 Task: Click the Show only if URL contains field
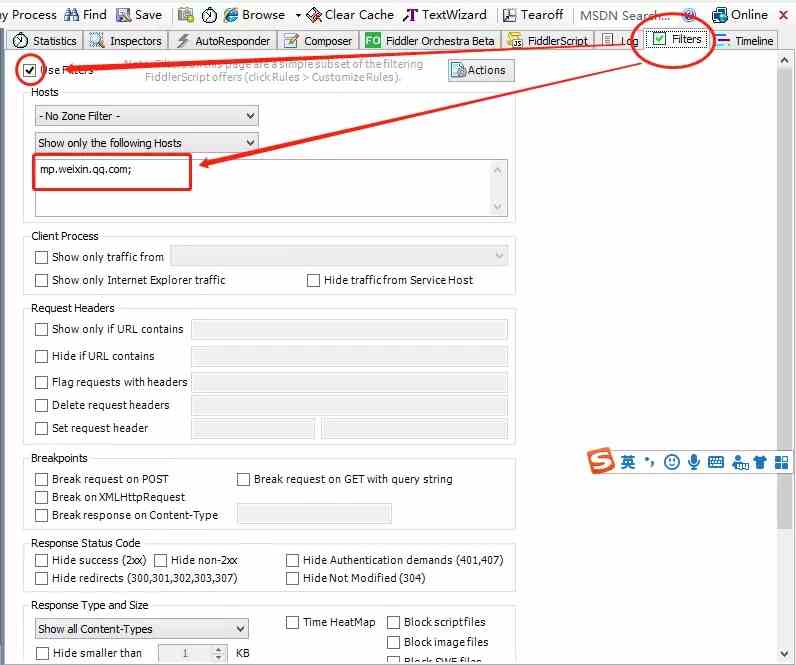(349, 329)
